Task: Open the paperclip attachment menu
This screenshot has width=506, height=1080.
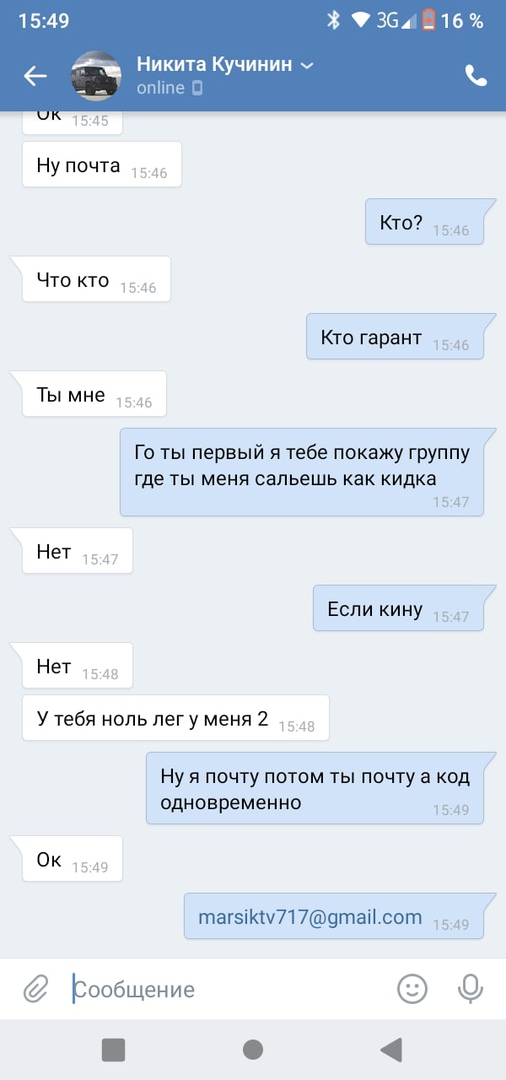Action: tap(35, 990)
